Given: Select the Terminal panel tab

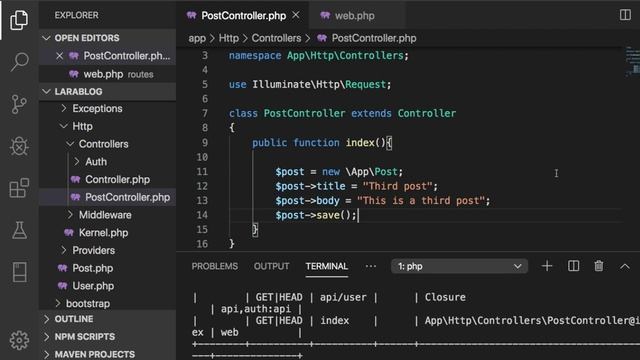Looking at the screenshot, I should pyautogui.click(x=327, y=266).
